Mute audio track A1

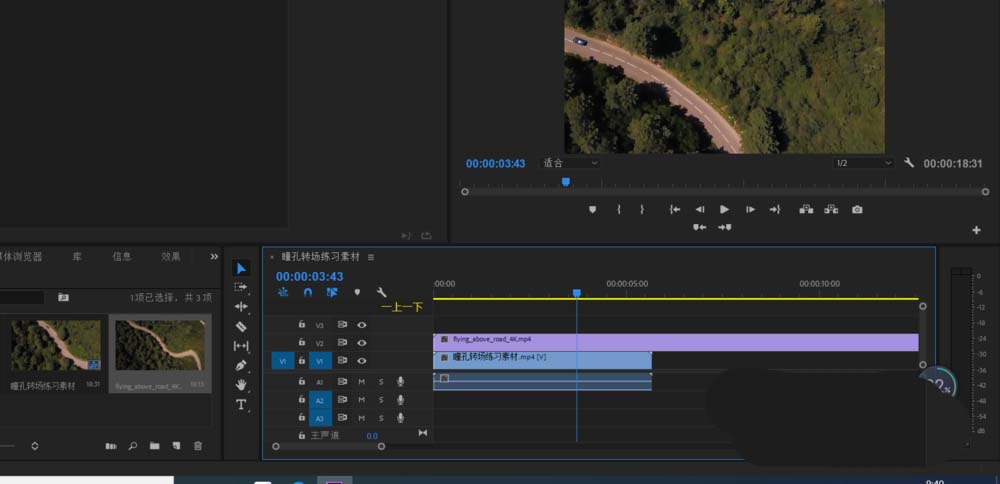point(362,382)
